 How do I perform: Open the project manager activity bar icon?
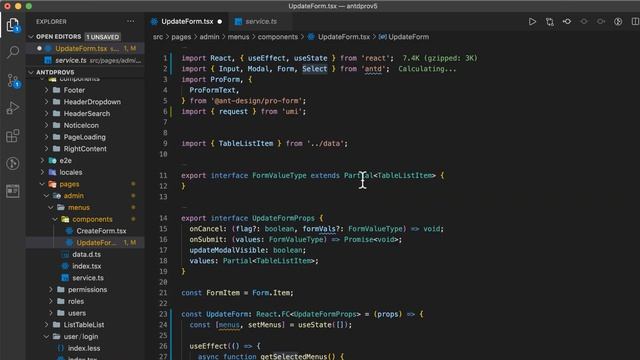point(13,191)
